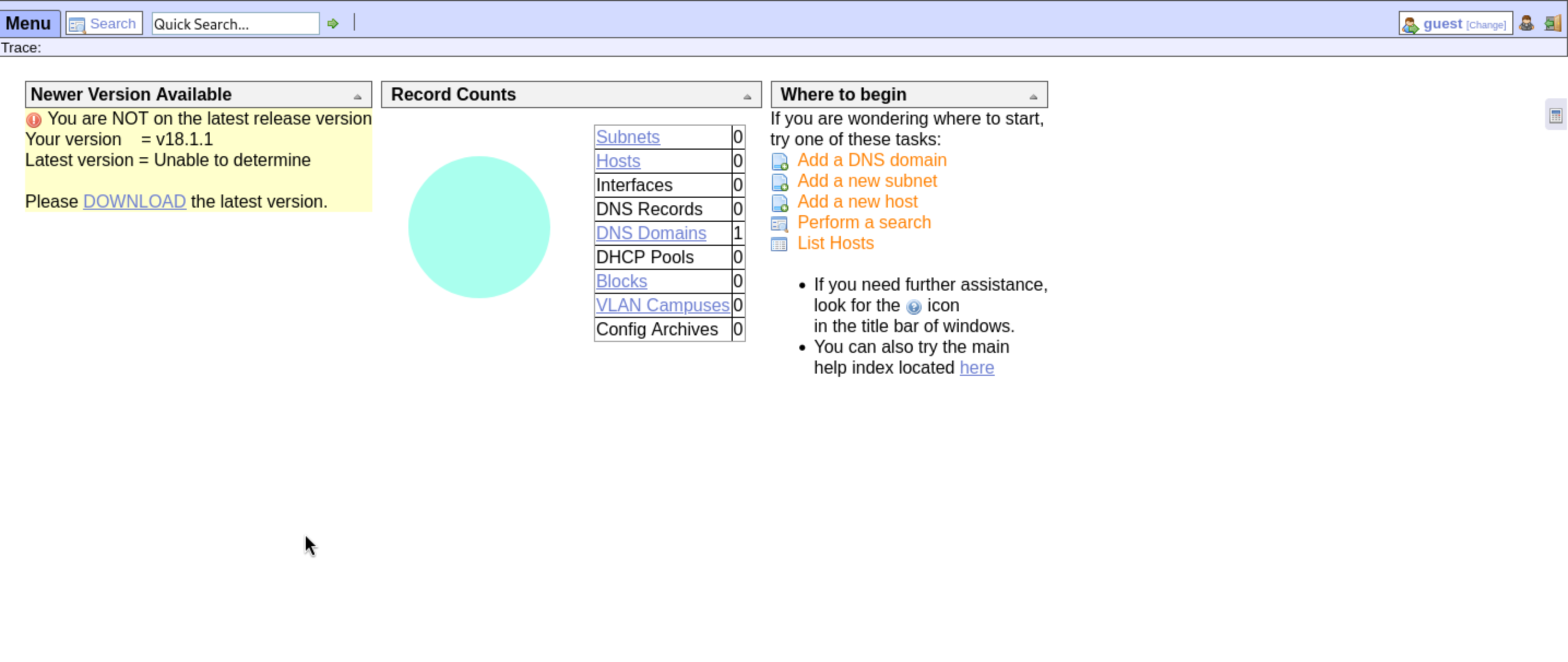Click the Add a DNS domain icon
Image resolution: width=1568 pixels, height=662 pixels.
(780, 162)
